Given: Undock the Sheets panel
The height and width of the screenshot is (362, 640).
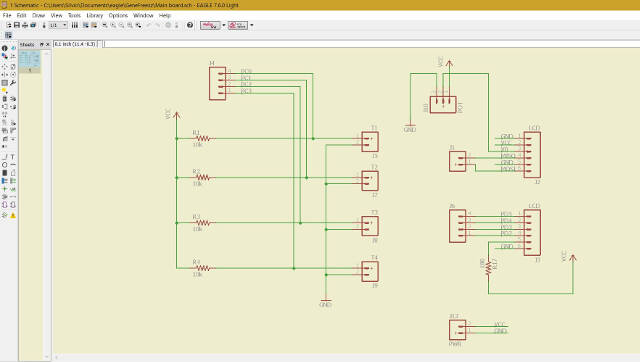Looking at the screenshot, I should (x=42, y=44).
